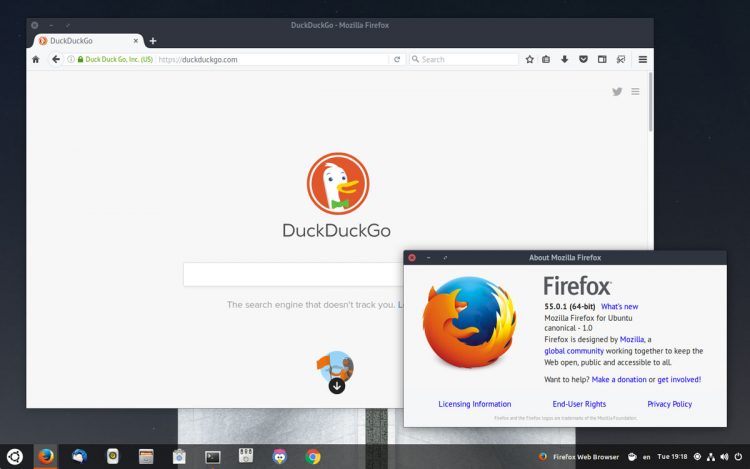Viewport: 750px width, 469px height.
Task: Close the About Mozilla Firefox dialog
Action: click(412, 258)
